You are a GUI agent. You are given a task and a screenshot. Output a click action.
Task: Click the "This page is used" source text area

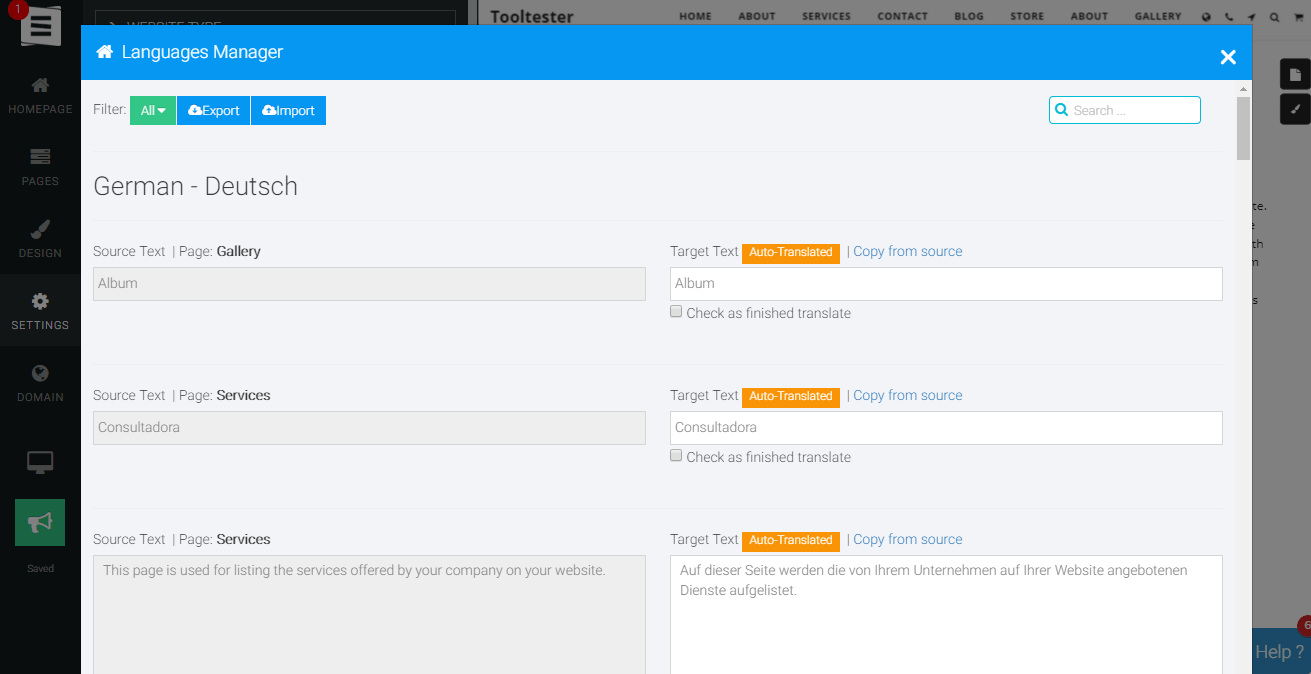point(369,614)
